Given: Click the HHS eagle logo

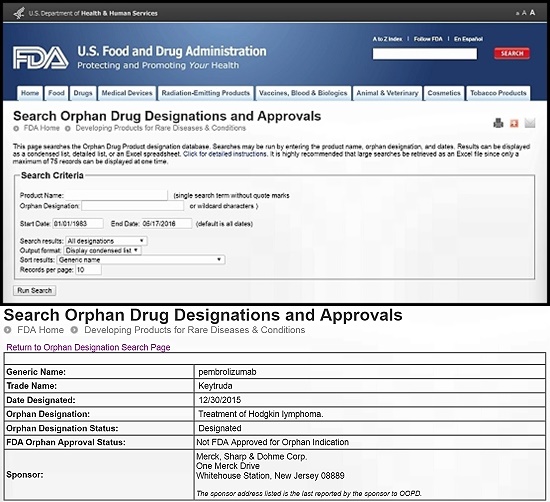Looking at the screenshot, I should (x=19, y=13).
